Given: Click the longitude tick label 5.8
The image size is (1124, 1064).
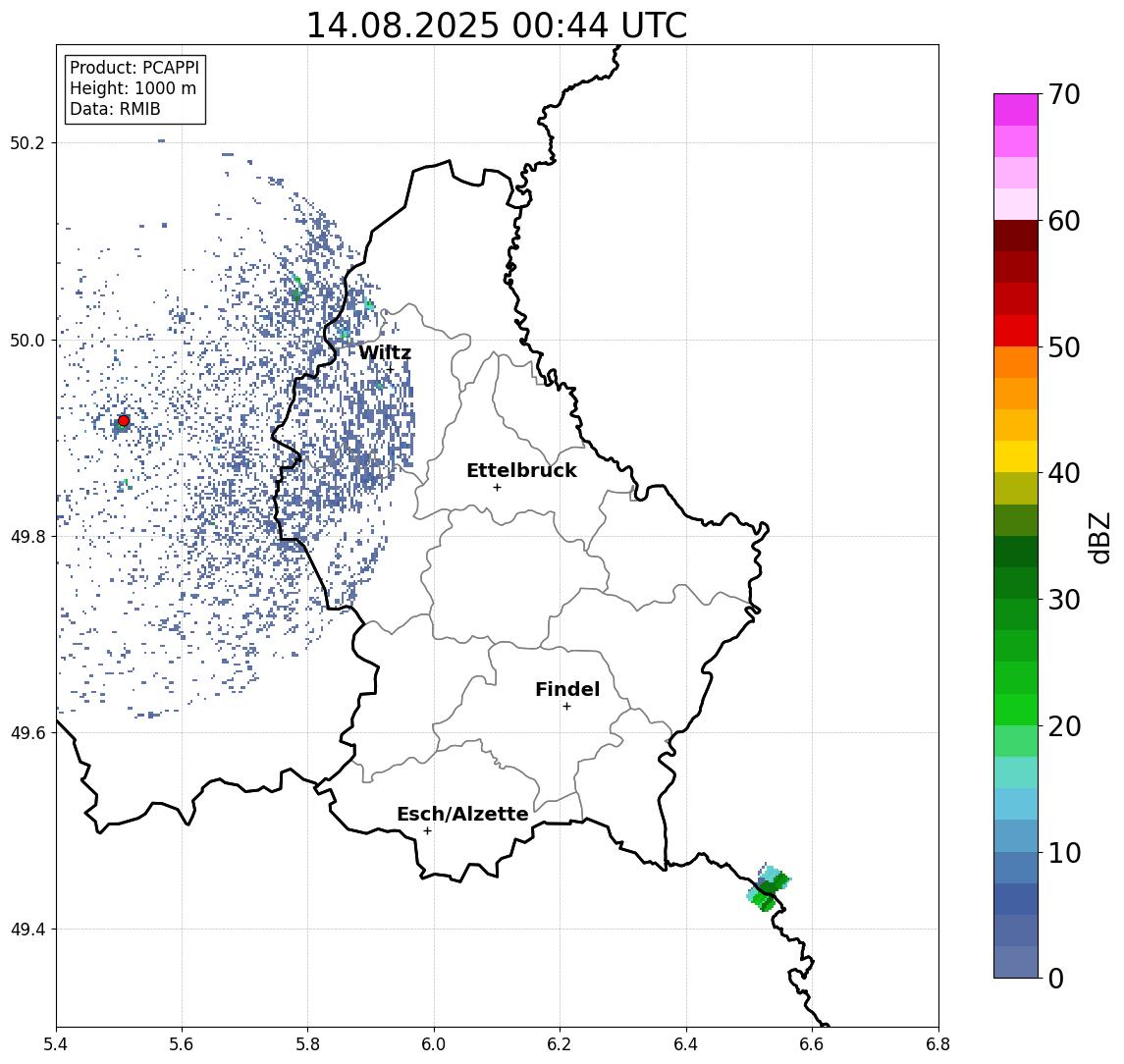Looking at the screenshot, I should 308,1044.
